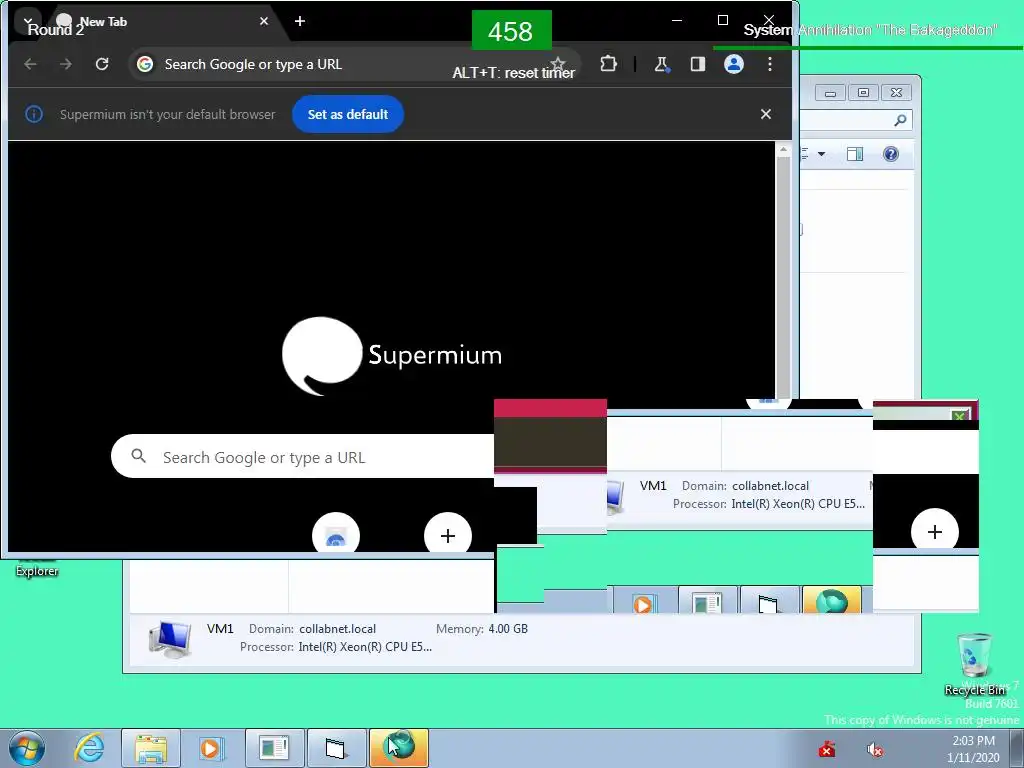
Task: Open the blank window taskbar button
Action: pyautogui.click(x=336, y=748)
